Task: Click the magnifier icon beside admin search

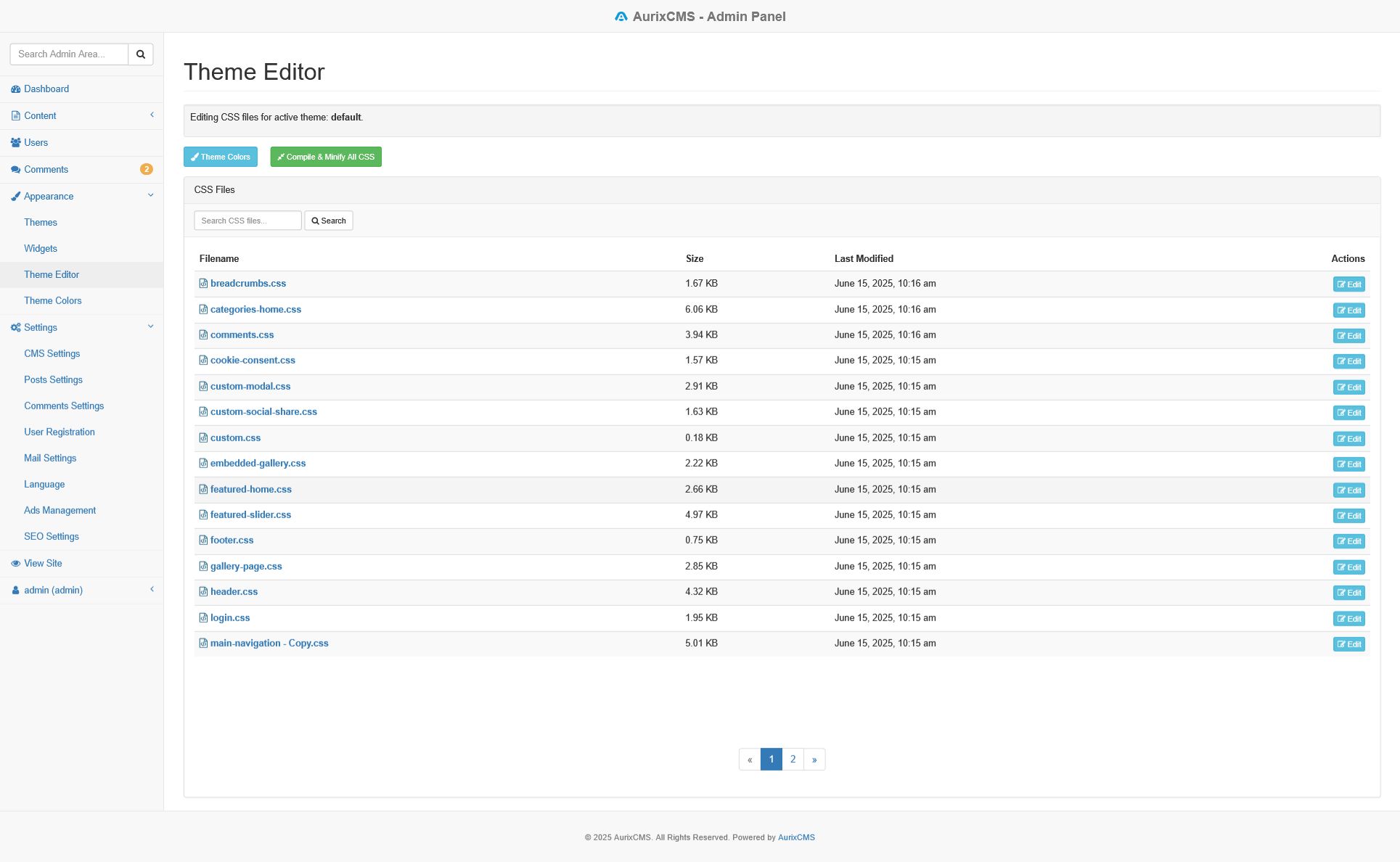Action: click(x=141, y=54)
